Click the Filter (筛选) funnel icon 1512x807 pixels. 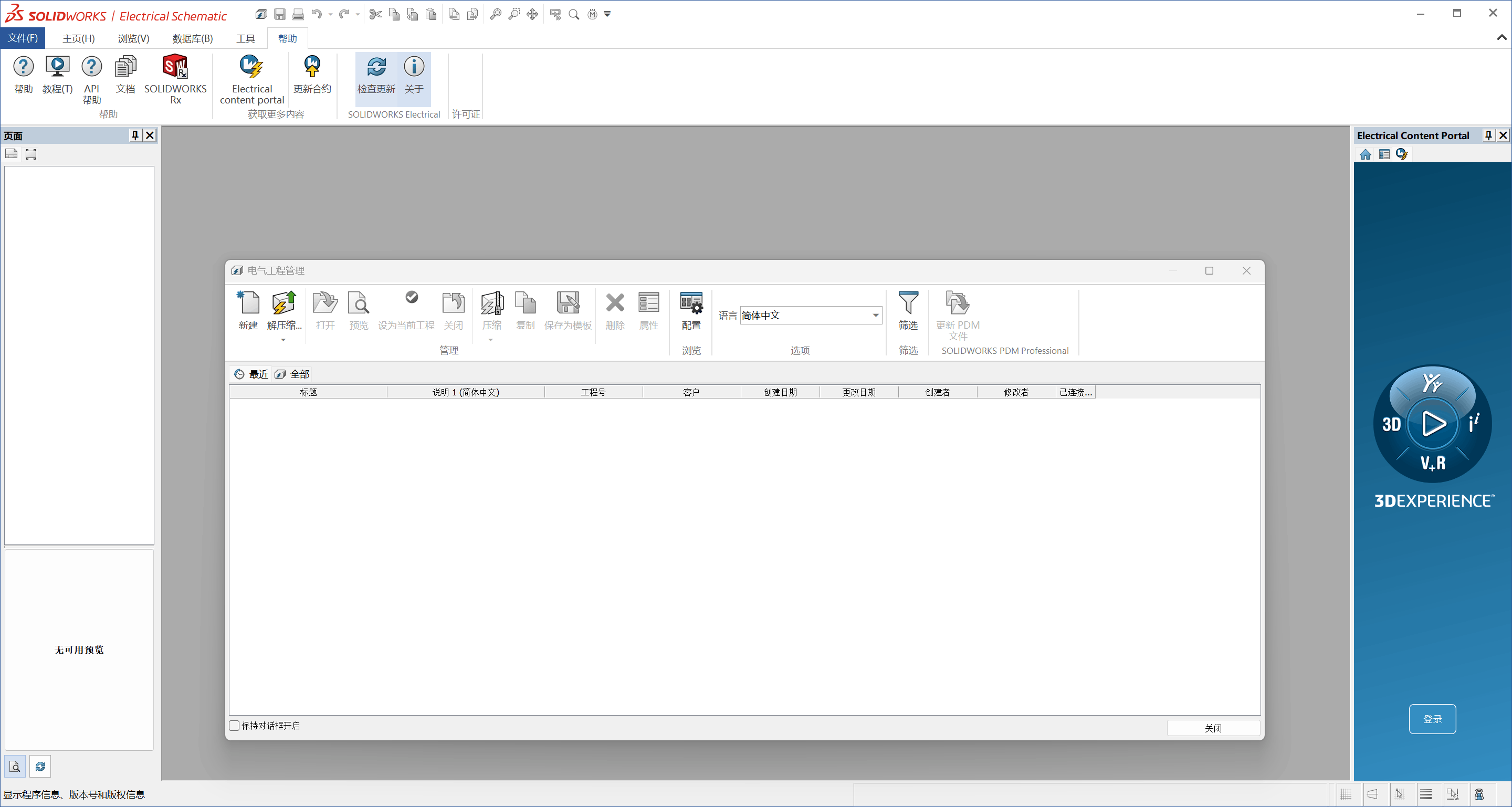[907, 303]
